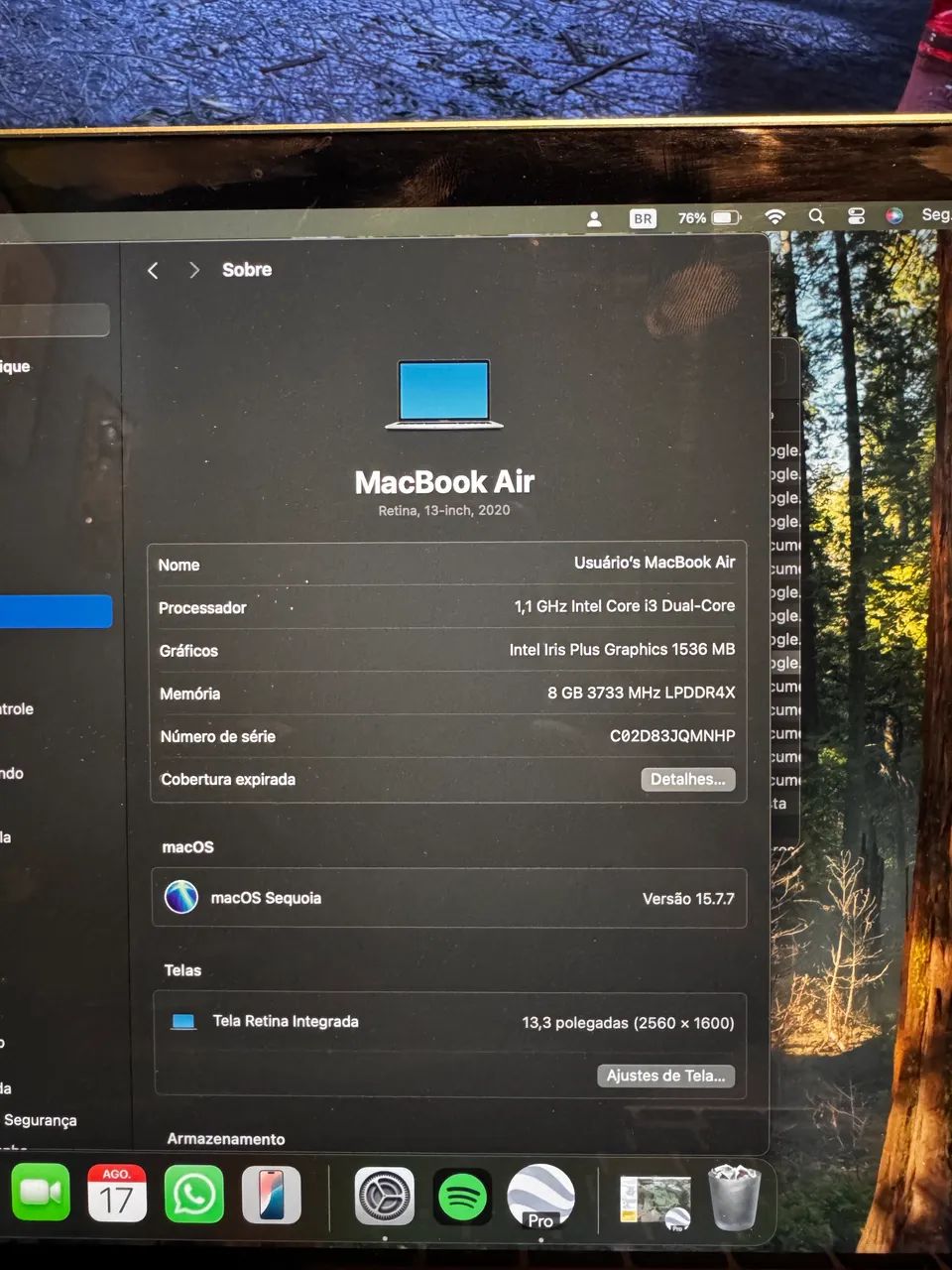Click the Cobertura expirada label
Image resolution: width=952 pixels, height=1270 pixels.
click(x=228, y=779)
